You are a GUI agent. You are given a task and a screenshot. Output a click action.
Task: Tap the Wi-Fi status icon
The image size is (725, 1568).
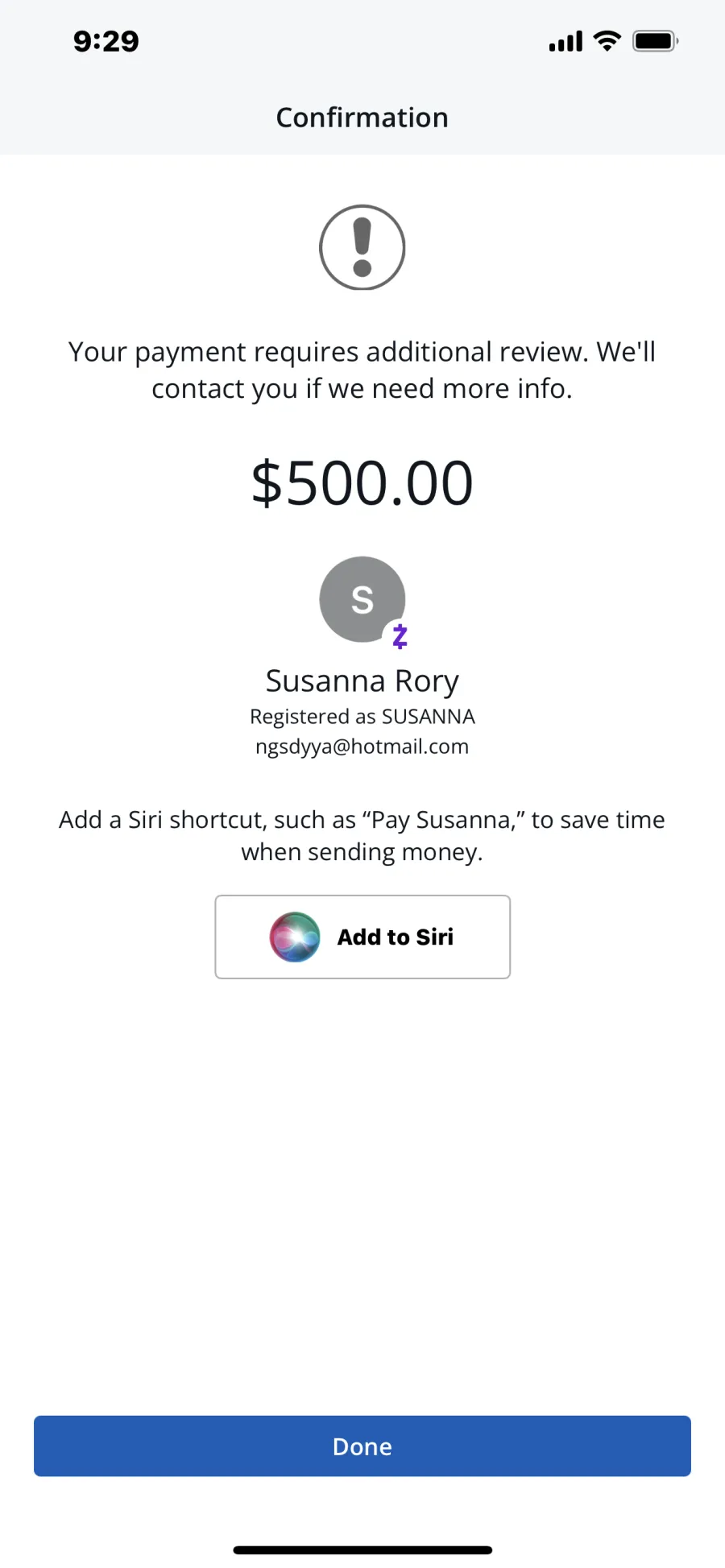pyautogui.click(x=607, y=41)
